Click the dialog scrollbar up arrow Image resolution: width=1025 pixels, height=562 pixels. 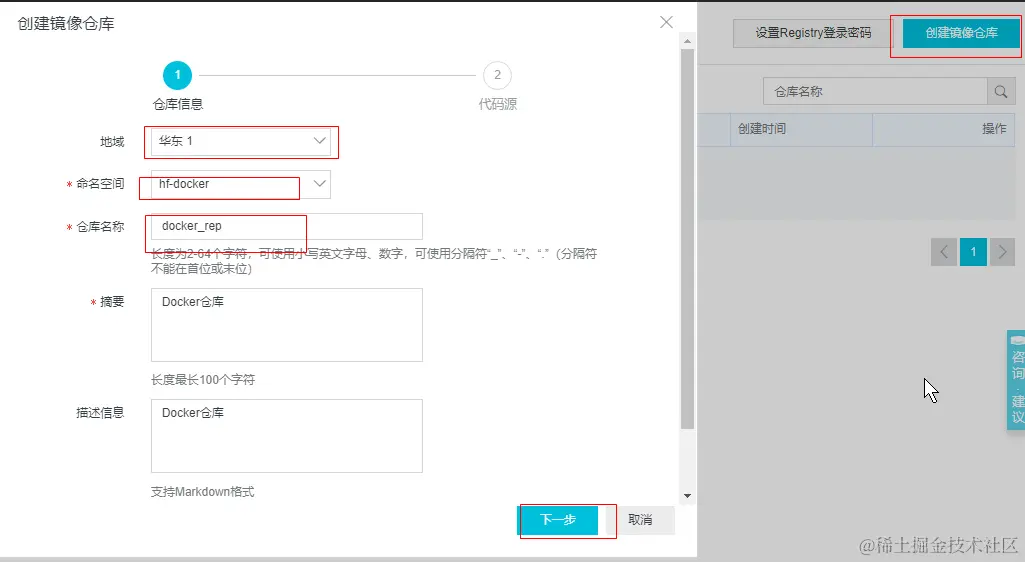687,41
